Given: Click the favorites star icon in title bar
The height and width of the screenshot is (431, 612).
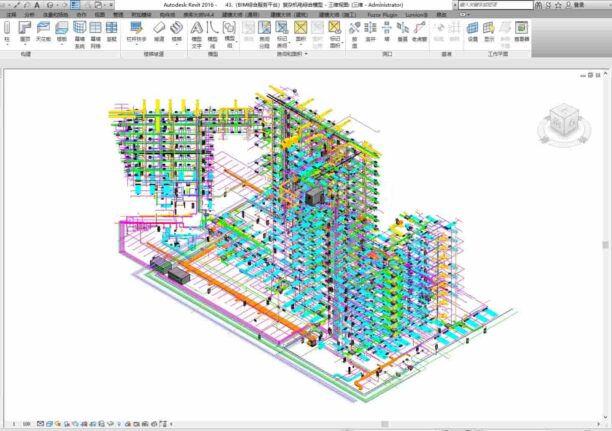Looking at the screenshot, I should pyautogui.click(x=558, y=5).
